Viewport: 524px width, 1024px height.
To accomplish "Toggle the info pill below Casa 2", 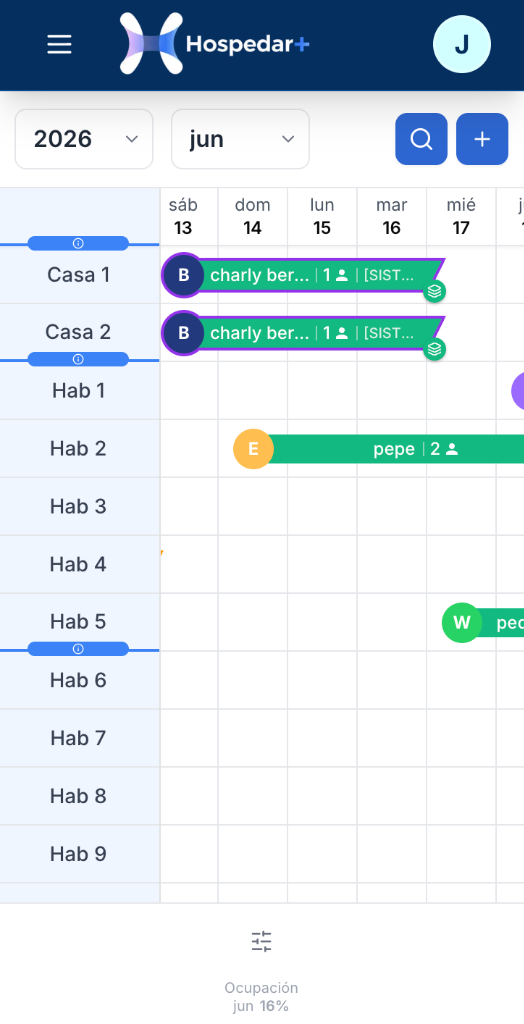I will [x=78, y=359].
